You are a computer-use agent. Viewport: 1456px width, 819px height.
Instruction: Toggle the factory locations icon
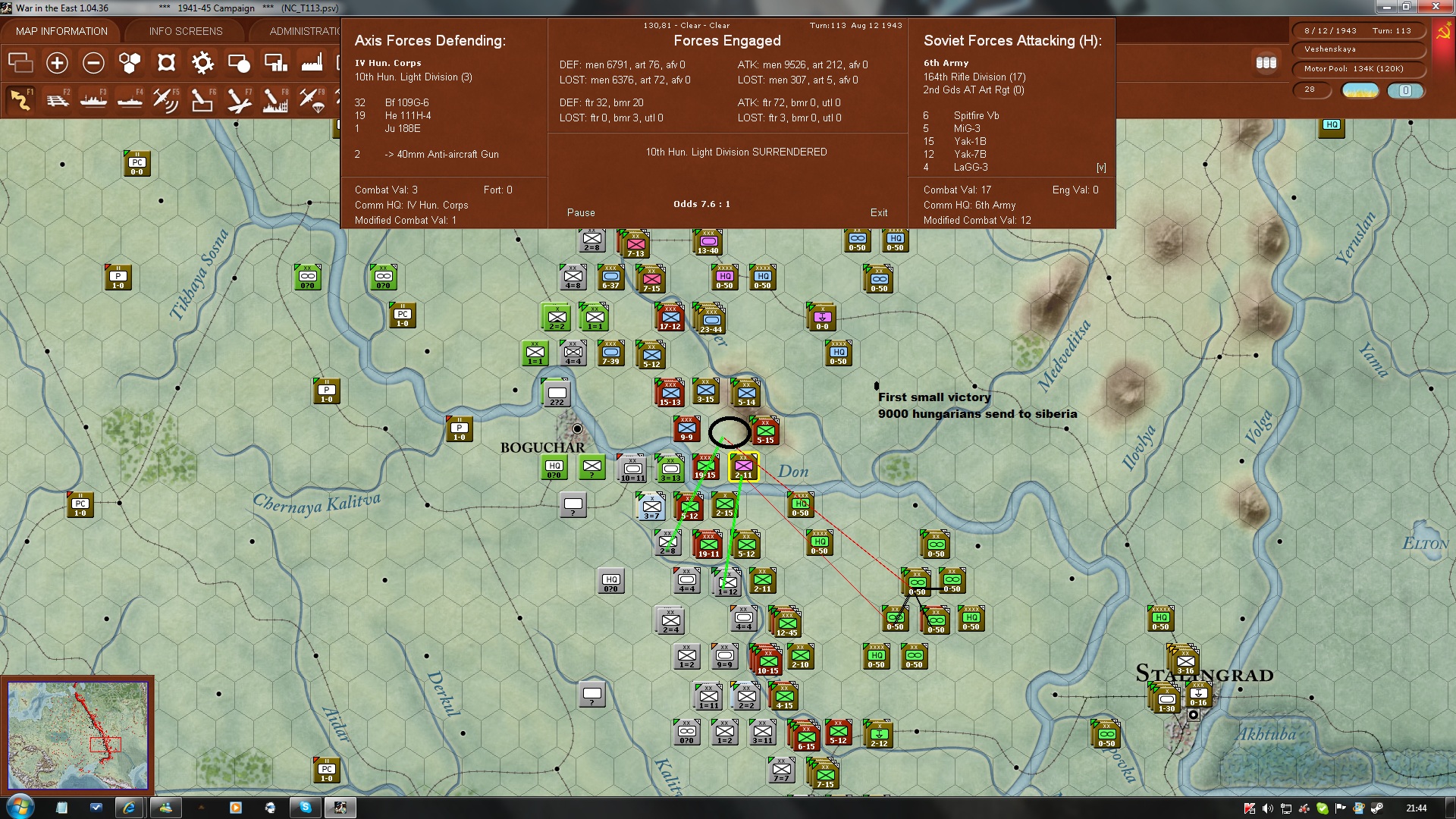(312, 63)
